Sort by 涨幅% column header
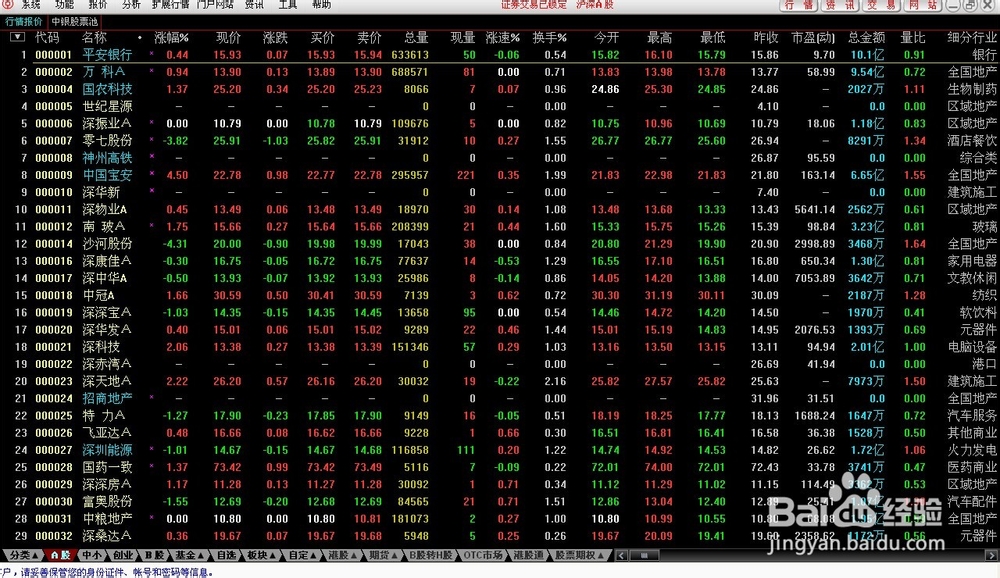Image resolution: width=1000 pixels, height=578 pixels. pos(172,38)
